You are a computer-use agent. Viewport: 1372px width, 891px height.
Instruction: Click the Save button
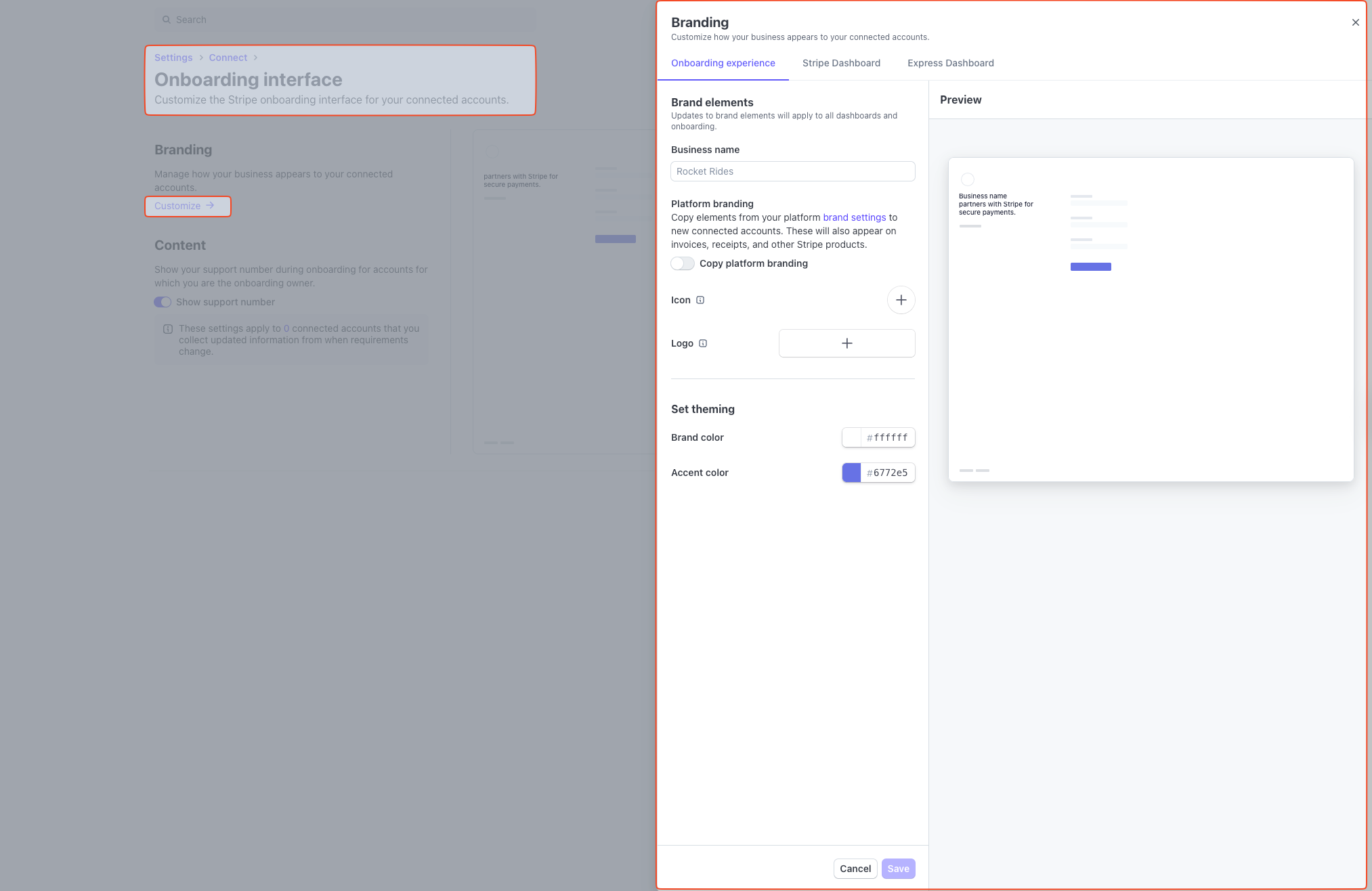point(898,869)
